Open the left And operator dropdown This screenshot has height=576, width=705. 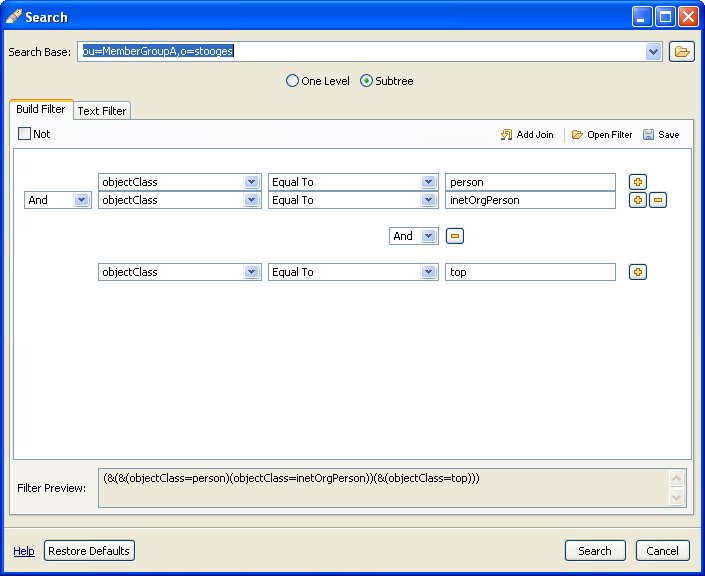click(x=81, y=200)
